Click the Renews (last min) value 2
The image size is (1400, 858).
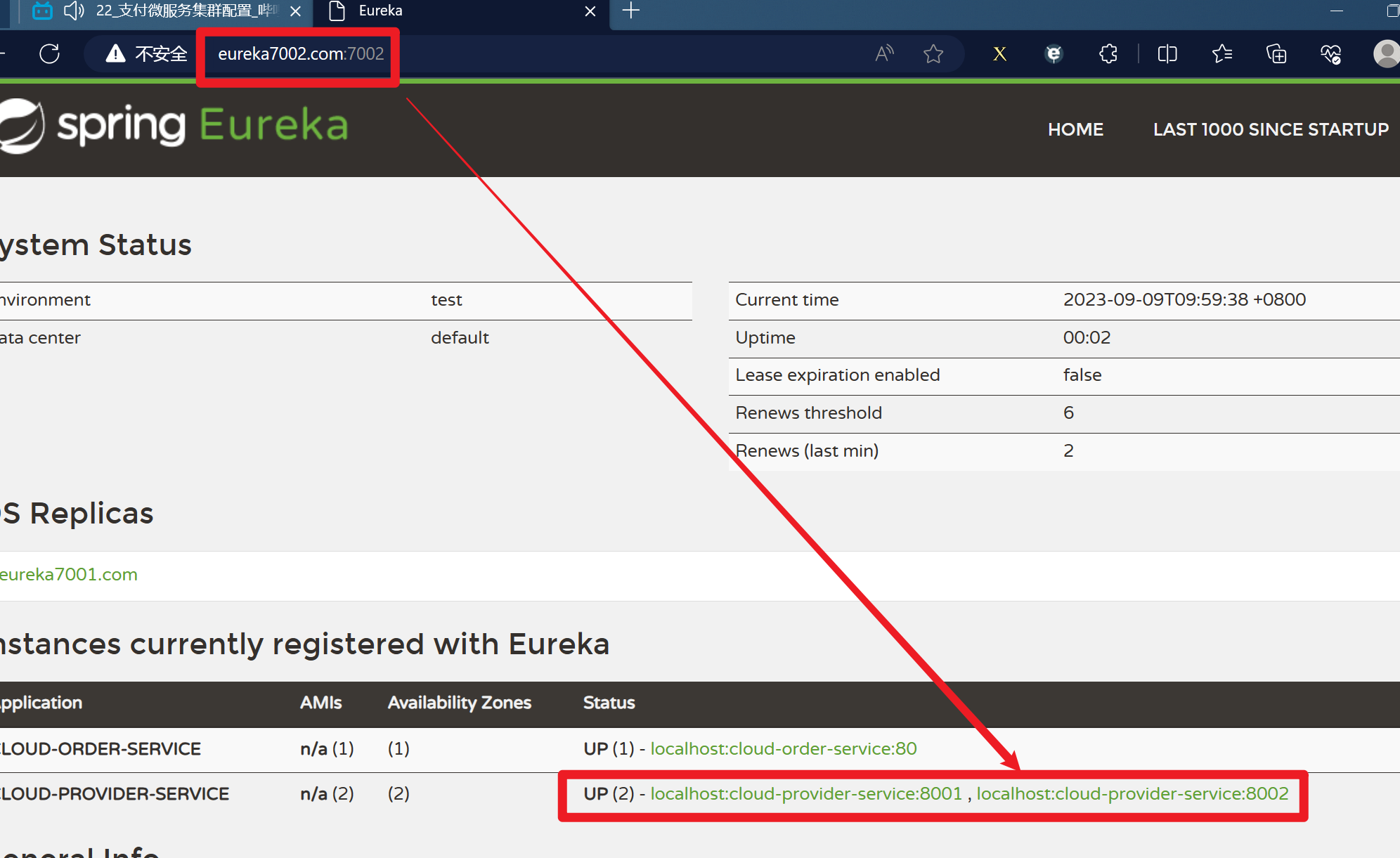point(1068,450)
